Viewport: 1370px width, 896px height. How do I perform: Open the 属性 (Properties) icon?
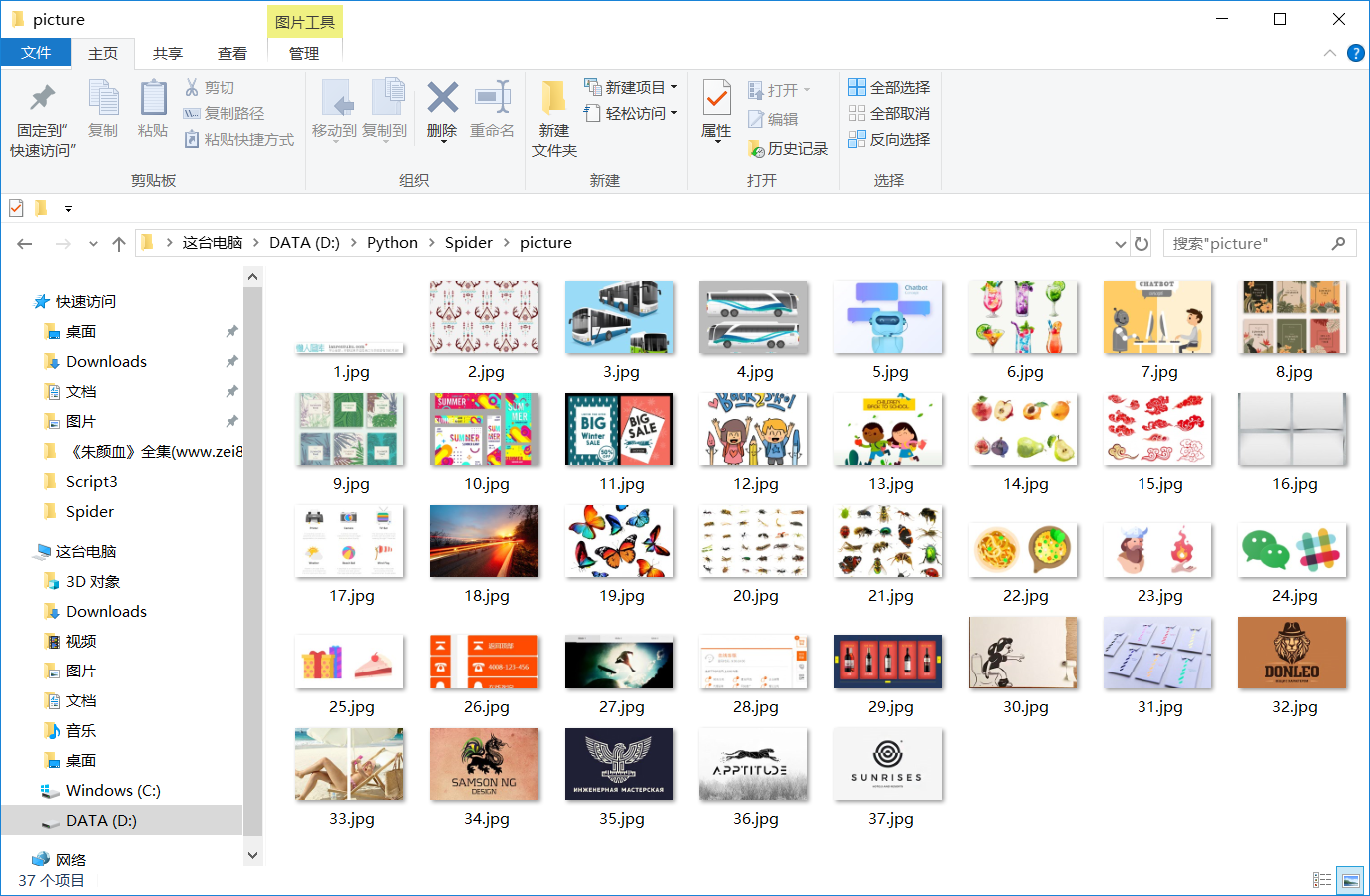click(714, 110)
